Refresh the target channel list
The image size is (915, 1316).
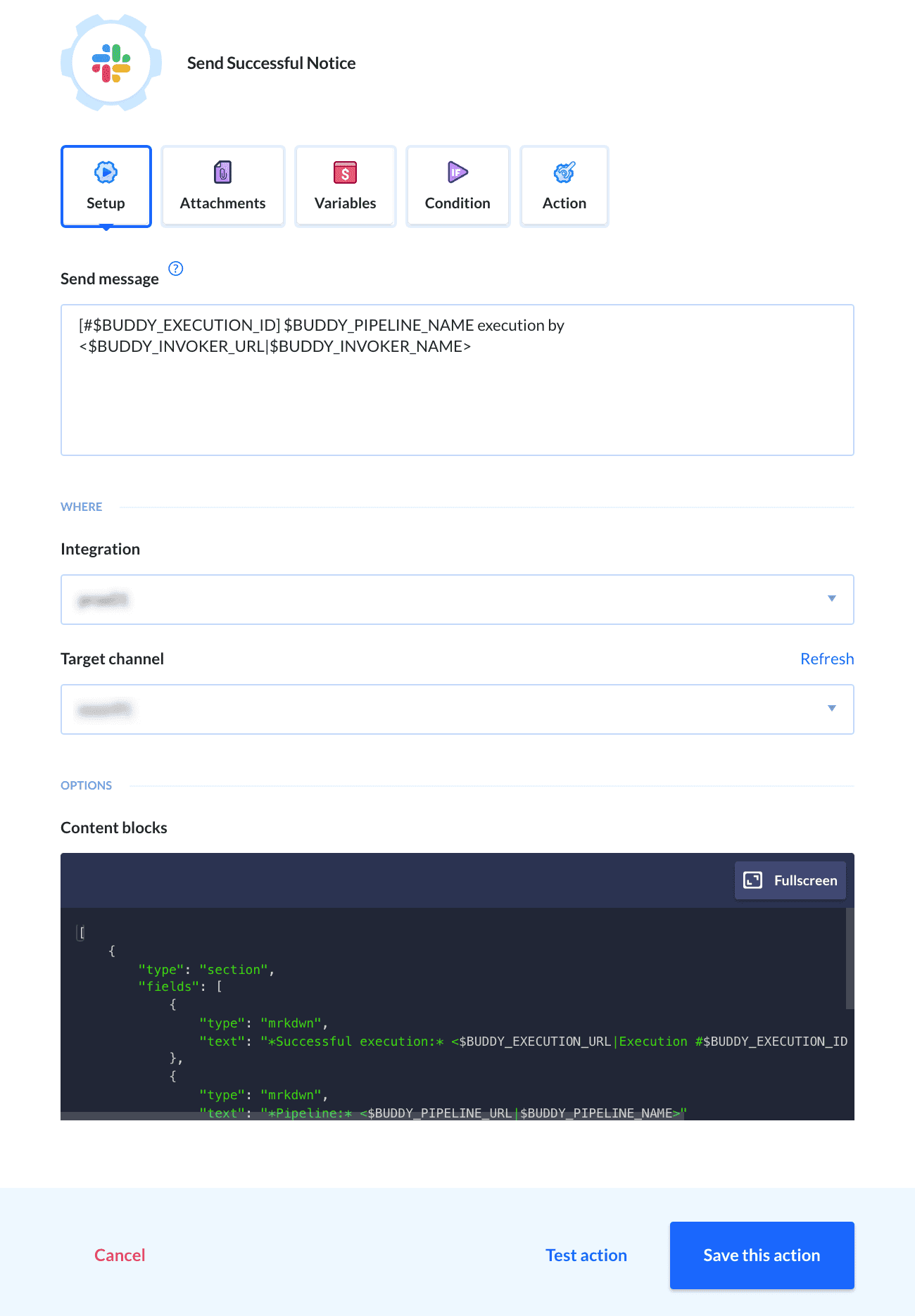827,659
